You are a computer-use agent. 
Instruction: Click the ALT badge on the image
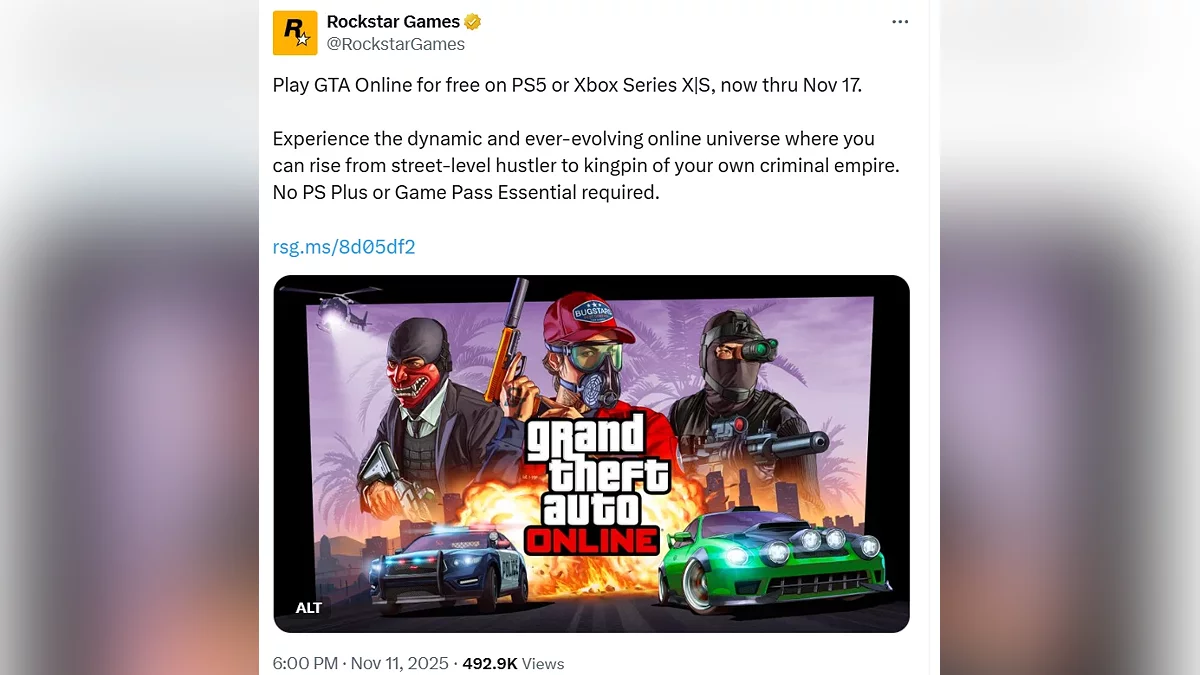[x=309, y=607]
